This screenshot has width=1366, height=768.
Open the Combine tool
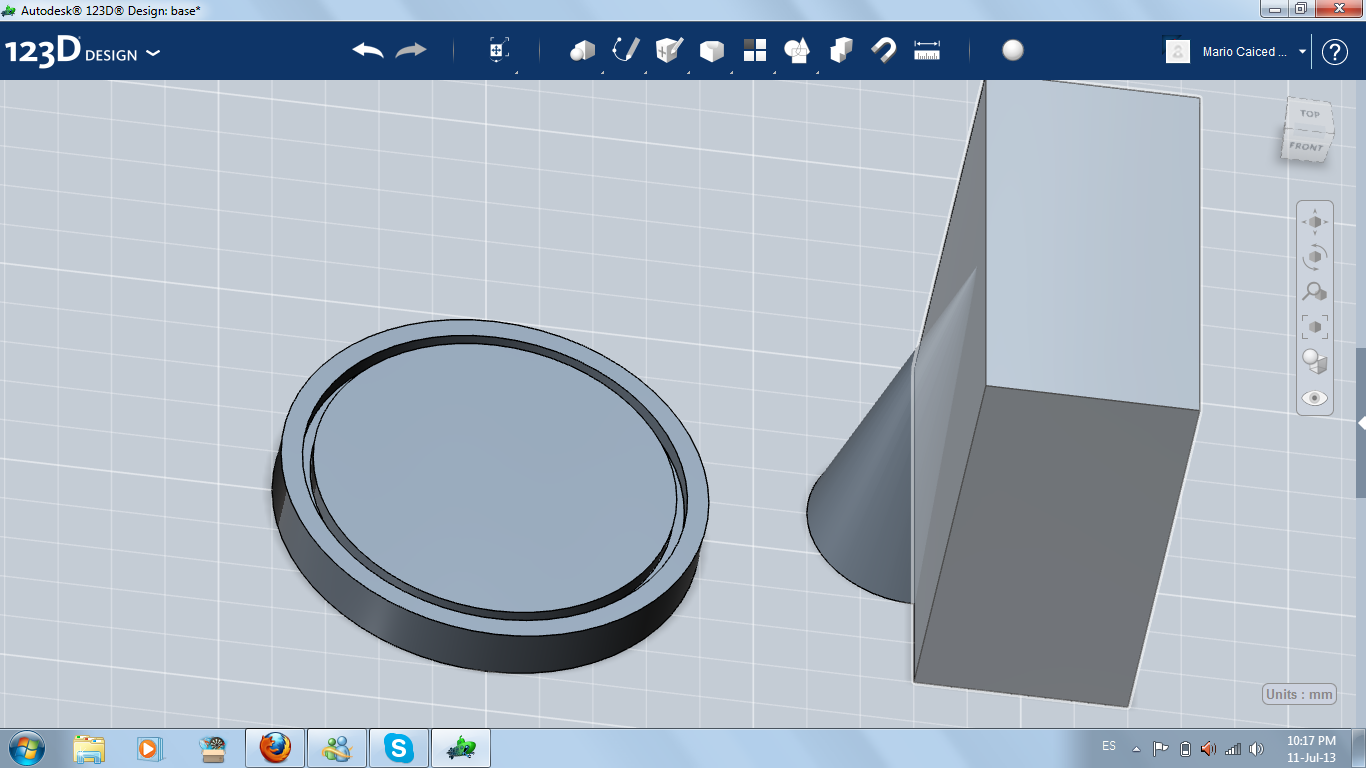pyautogui.click(x=841, y=50)
